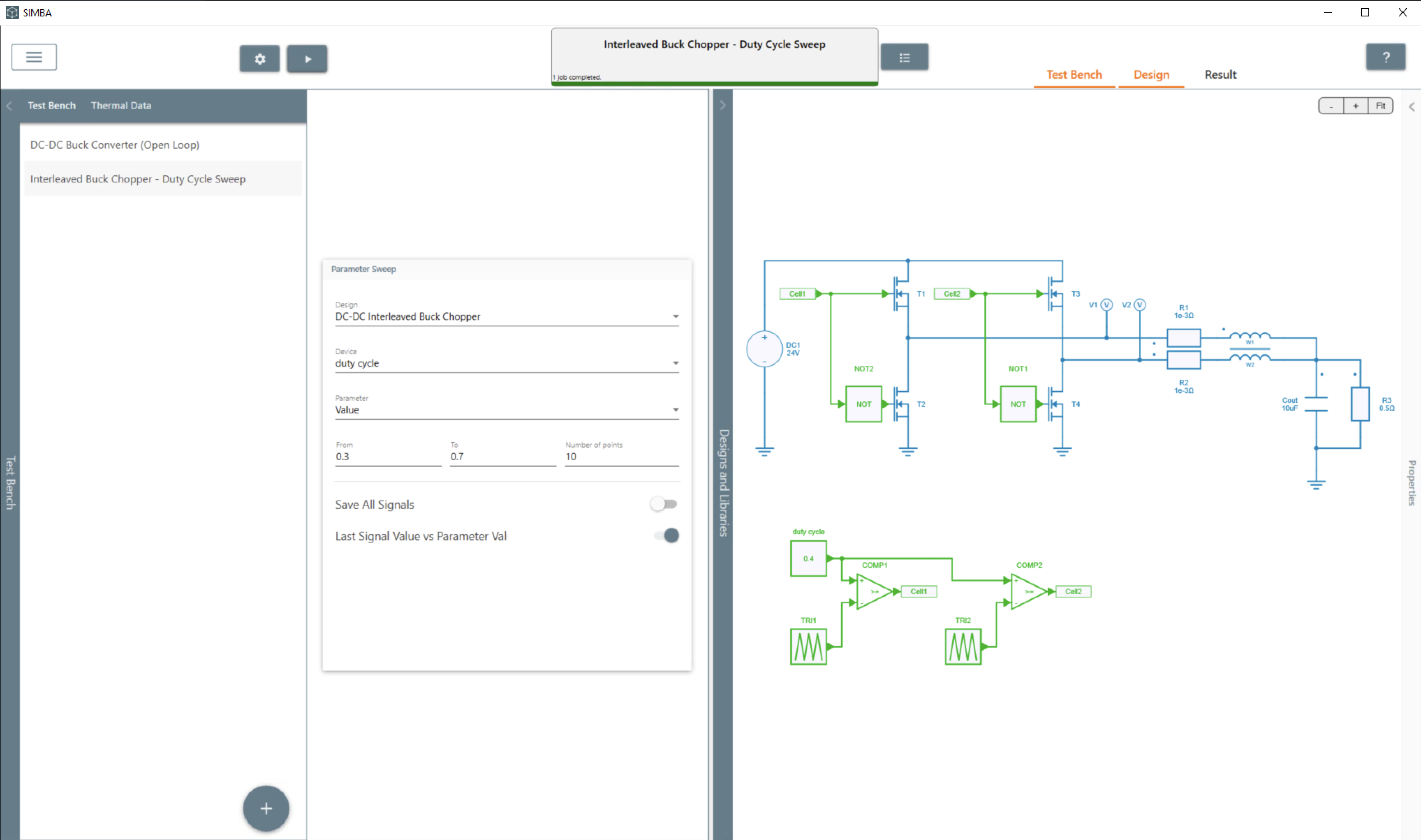
Task: Open the hamburger main menu
Action: click(x=34, y=57)
